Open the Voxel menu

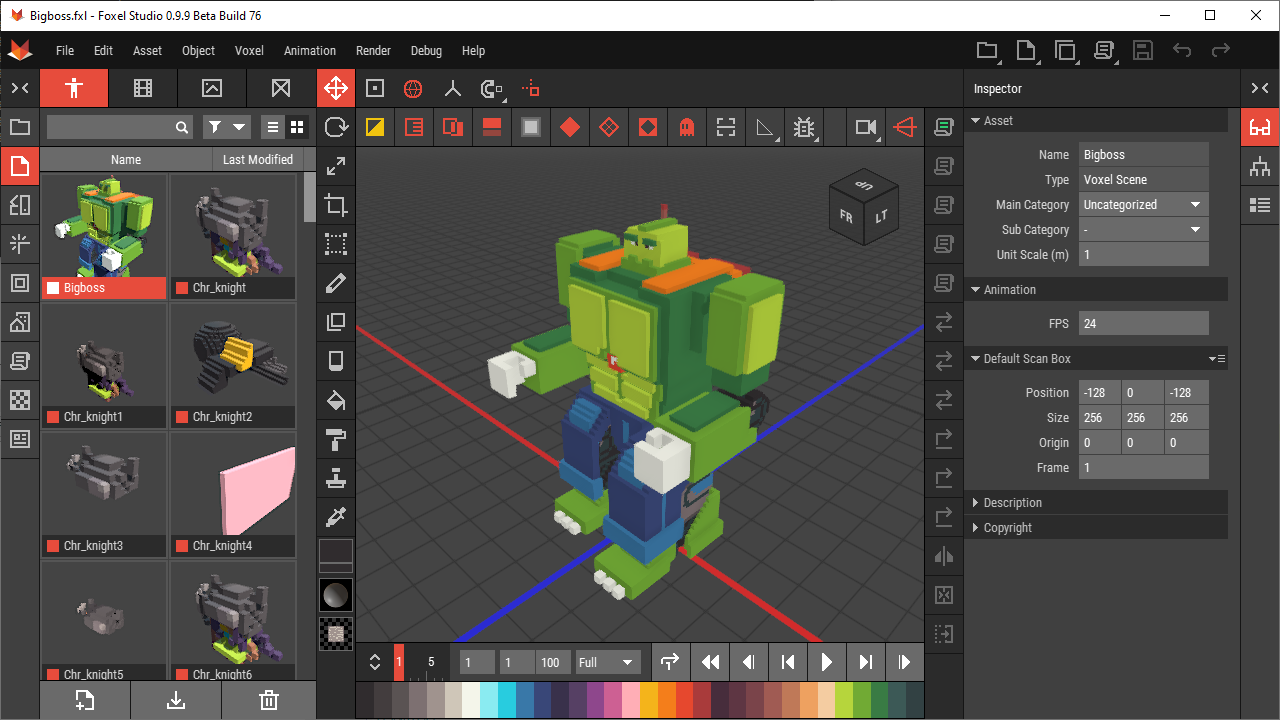pos(248,51)
